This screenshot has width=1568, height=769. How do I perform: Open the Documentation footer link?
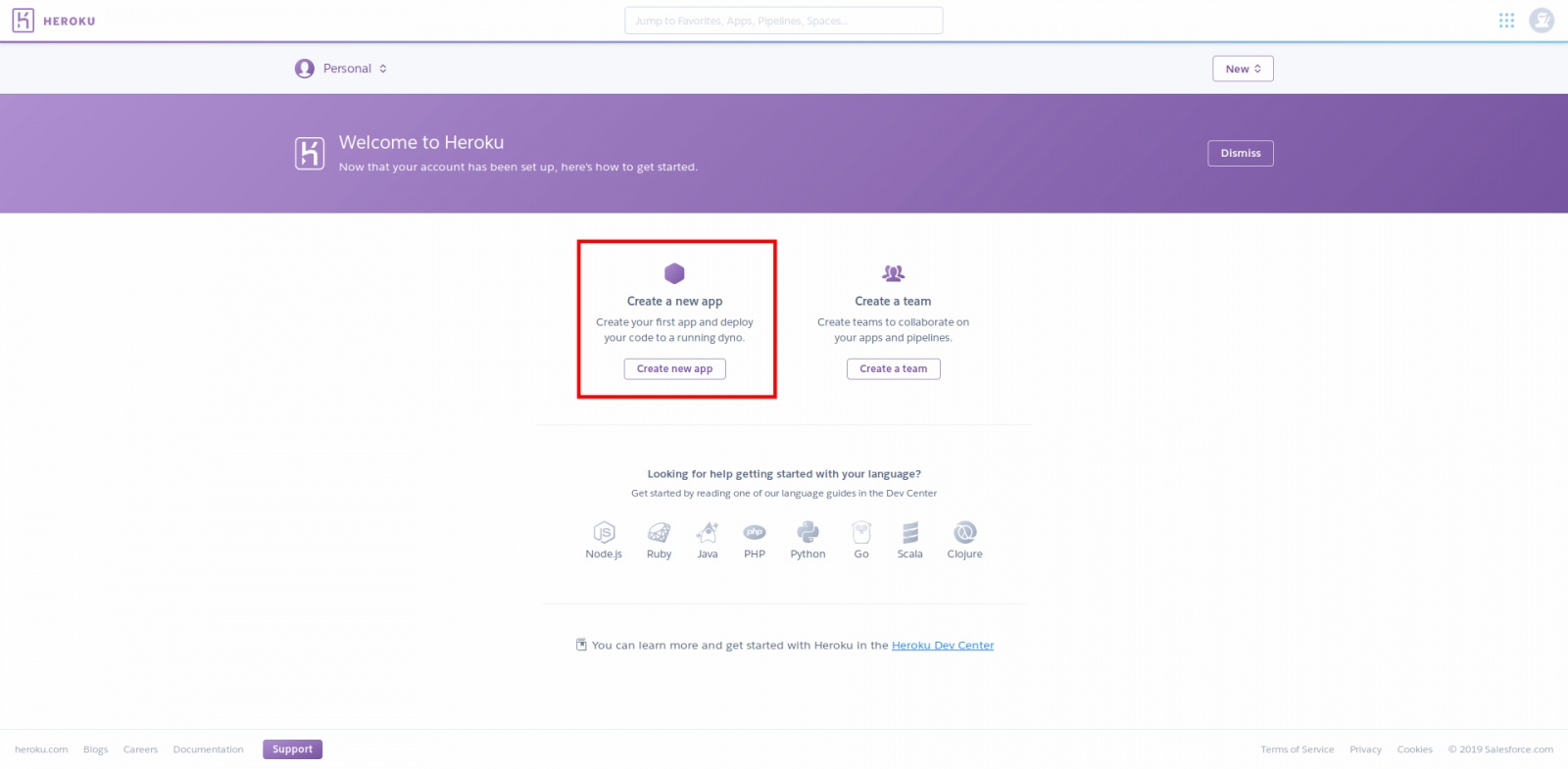point(209,749)
